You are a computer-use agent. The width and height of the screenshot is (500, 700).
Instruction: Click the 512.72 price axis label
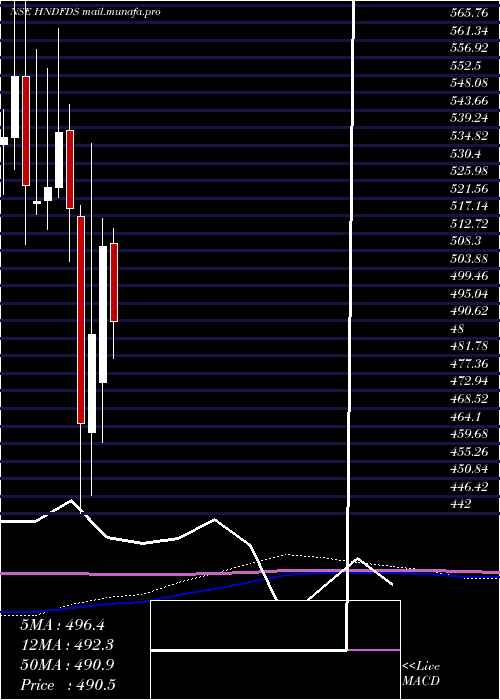point(469,223)
